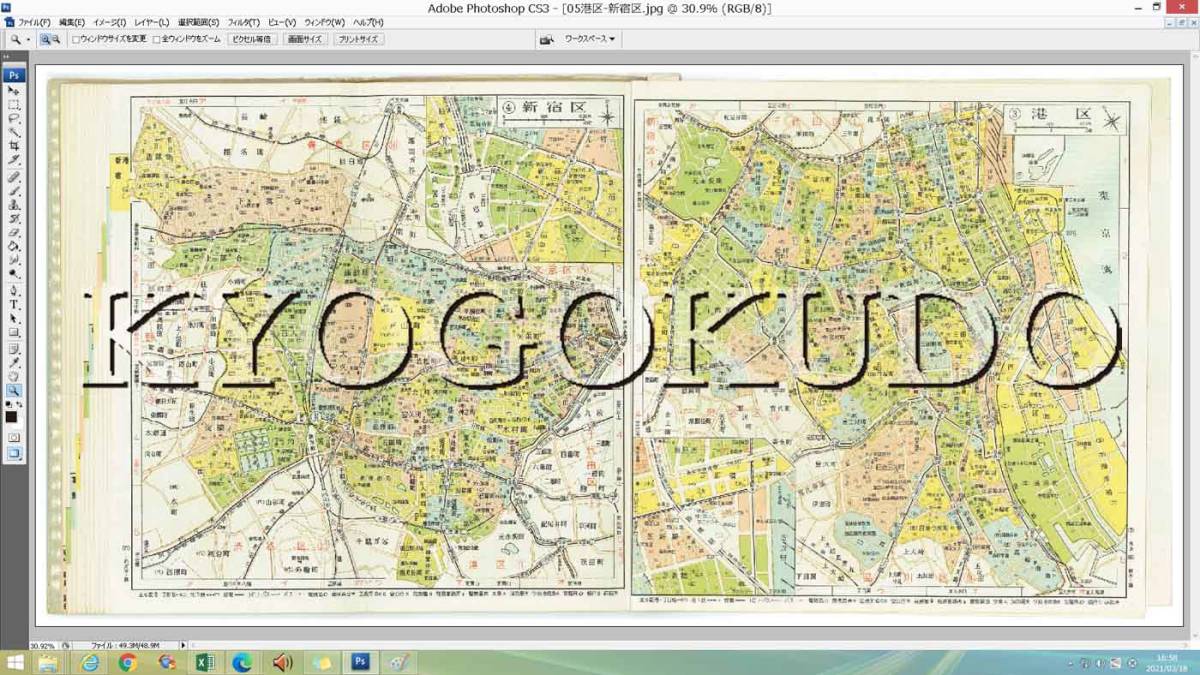
Task: Open the Image (イメージ) menu
Action: (x=110, y=22)
